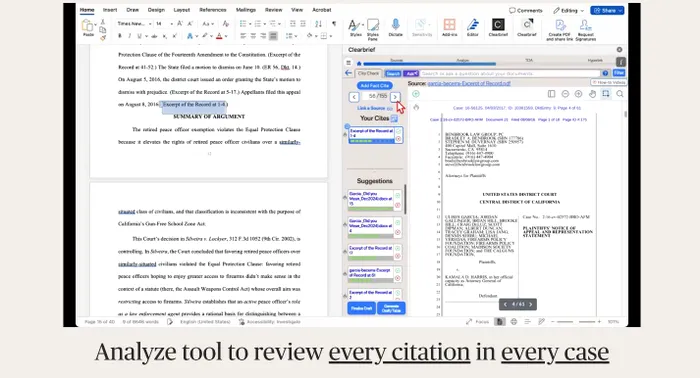Viewport: 700px width, 378px height.
Task: Open the numbered list dropdown arrow
Action: 265,24
